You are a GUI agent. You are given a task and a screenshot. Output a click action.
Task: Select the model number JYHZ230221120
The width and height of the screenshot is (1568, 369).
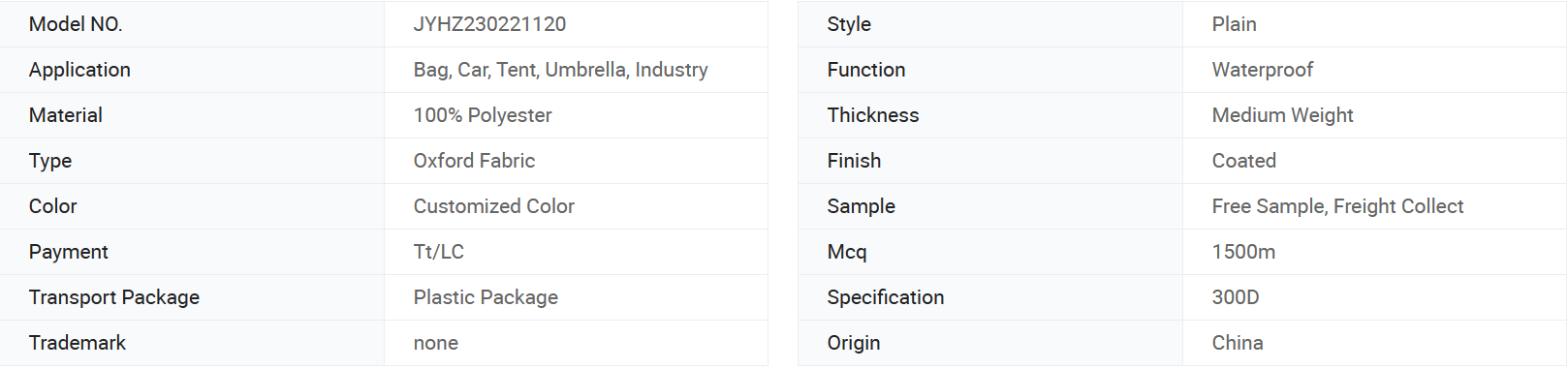point(489,24)
